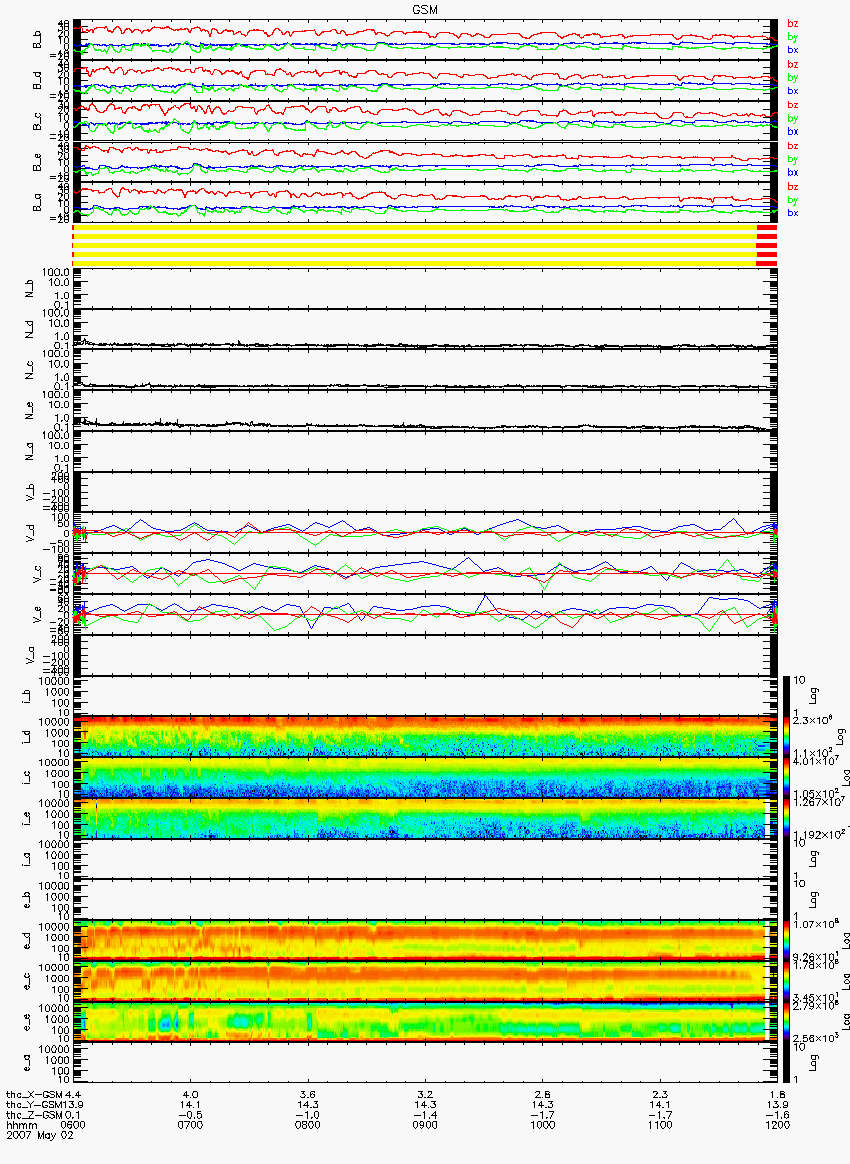Click the GSM title at the top
850x1164 pixels.
tap(425, 9)
